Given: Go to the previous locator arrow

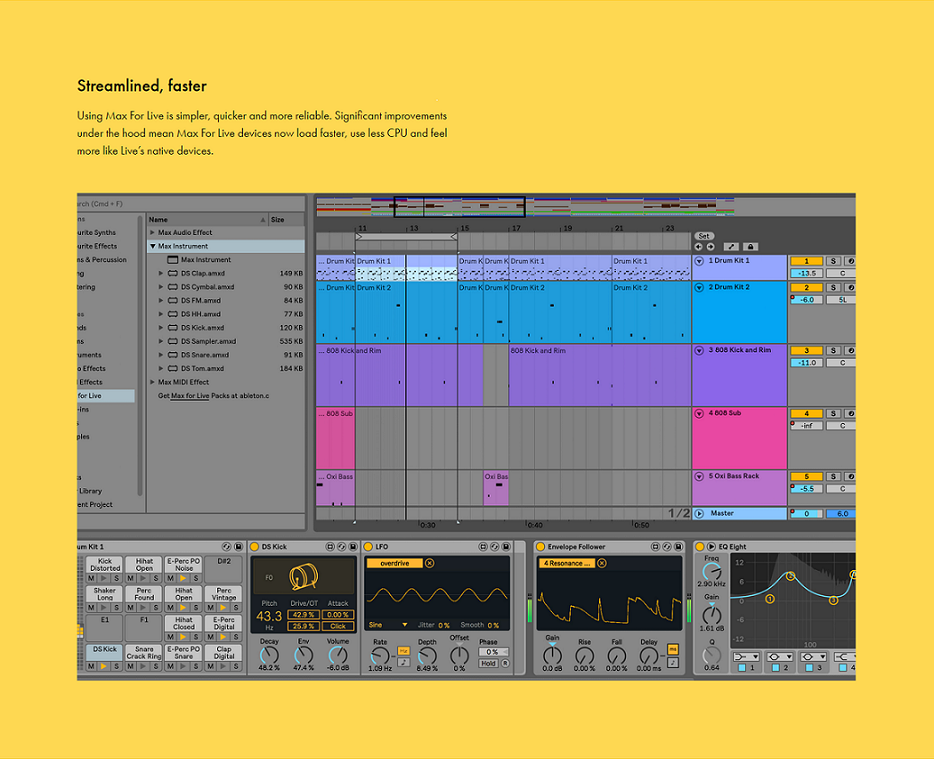Looking at the screenshot, I should click(698, 247).
